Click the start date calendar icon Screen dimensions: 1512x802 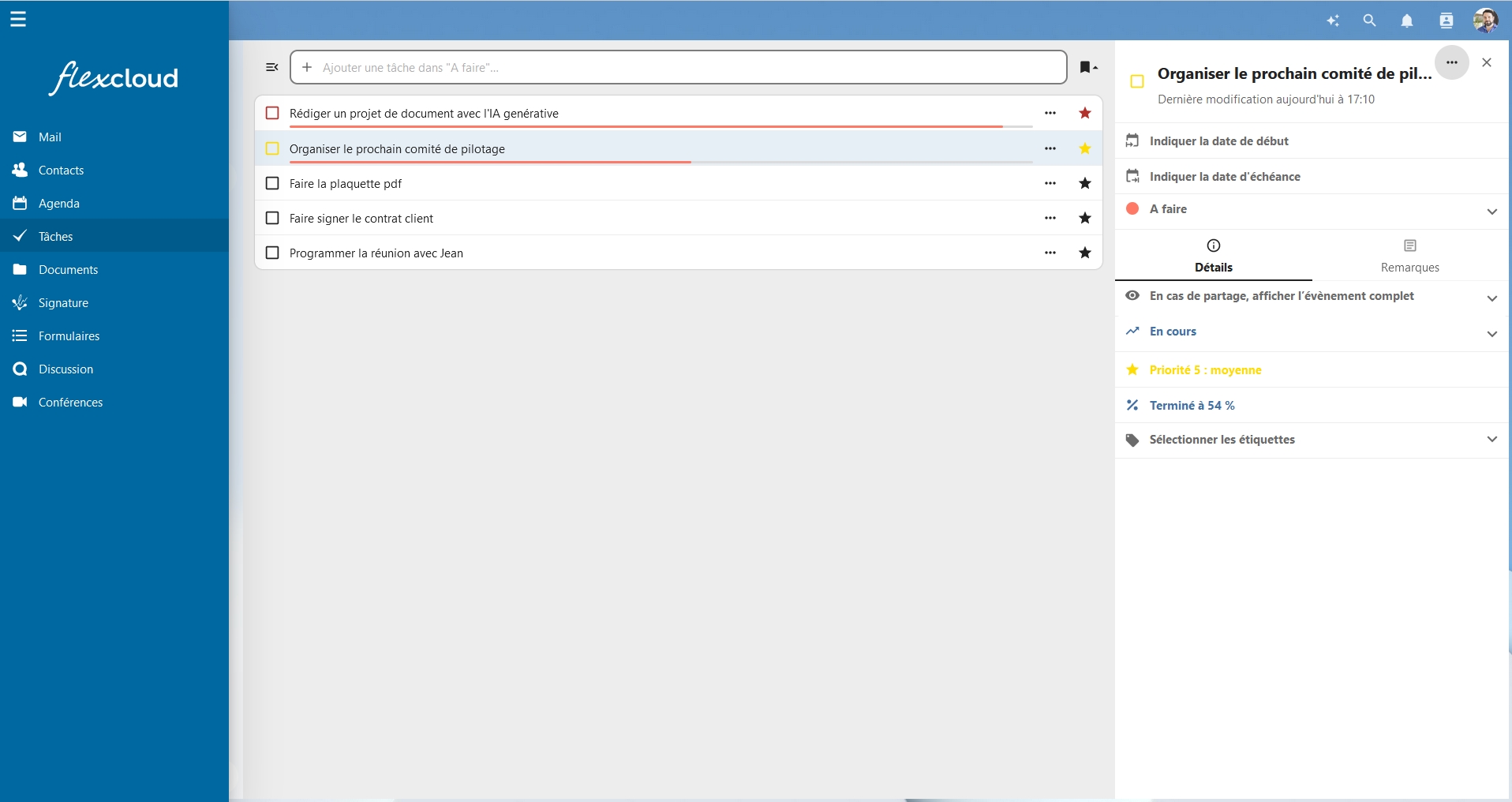pyautogui.click(x=1132, y=141)
